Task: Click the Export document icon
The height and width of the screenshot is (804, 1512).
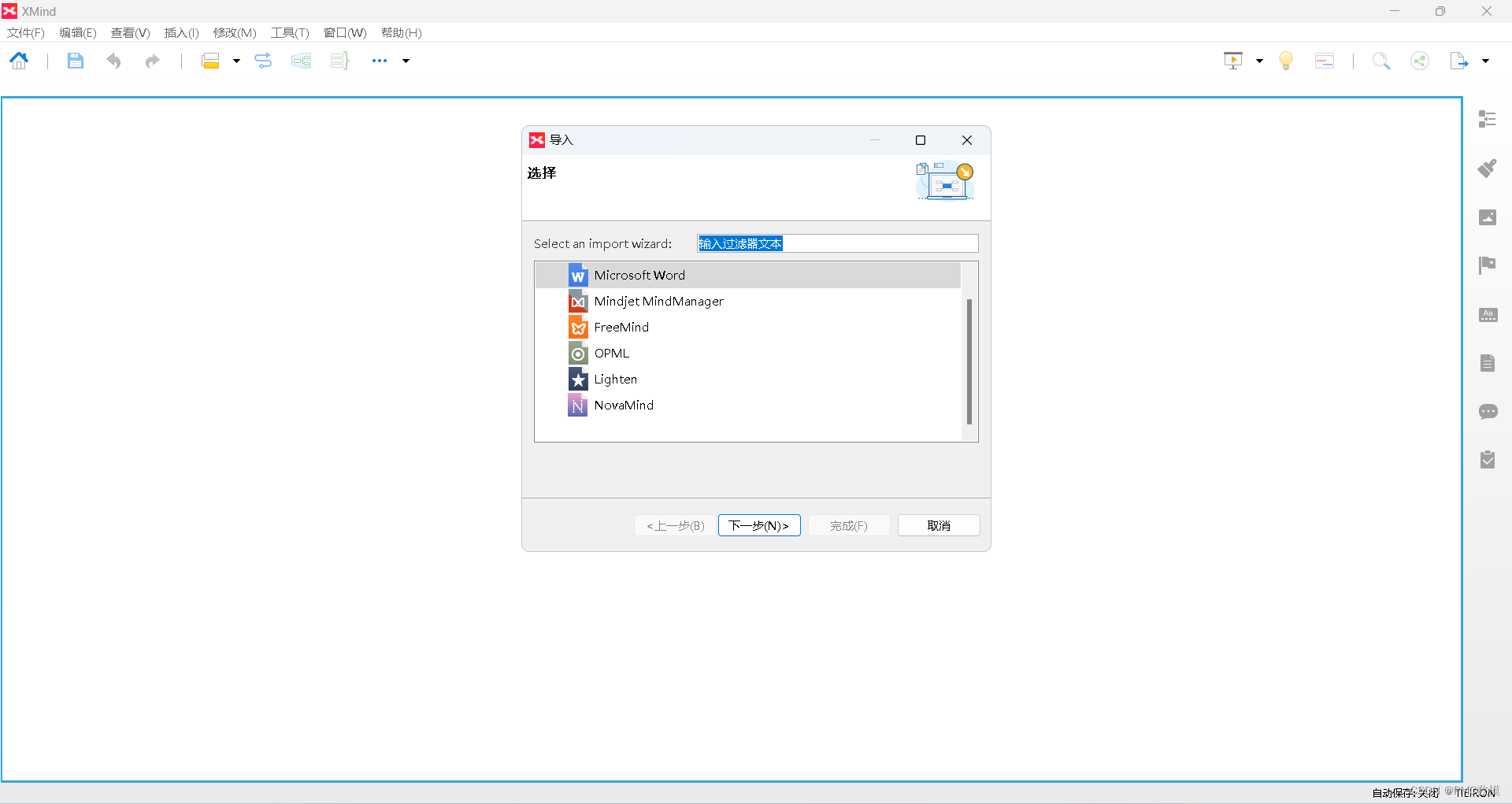Action: (x=1459, y=61)
